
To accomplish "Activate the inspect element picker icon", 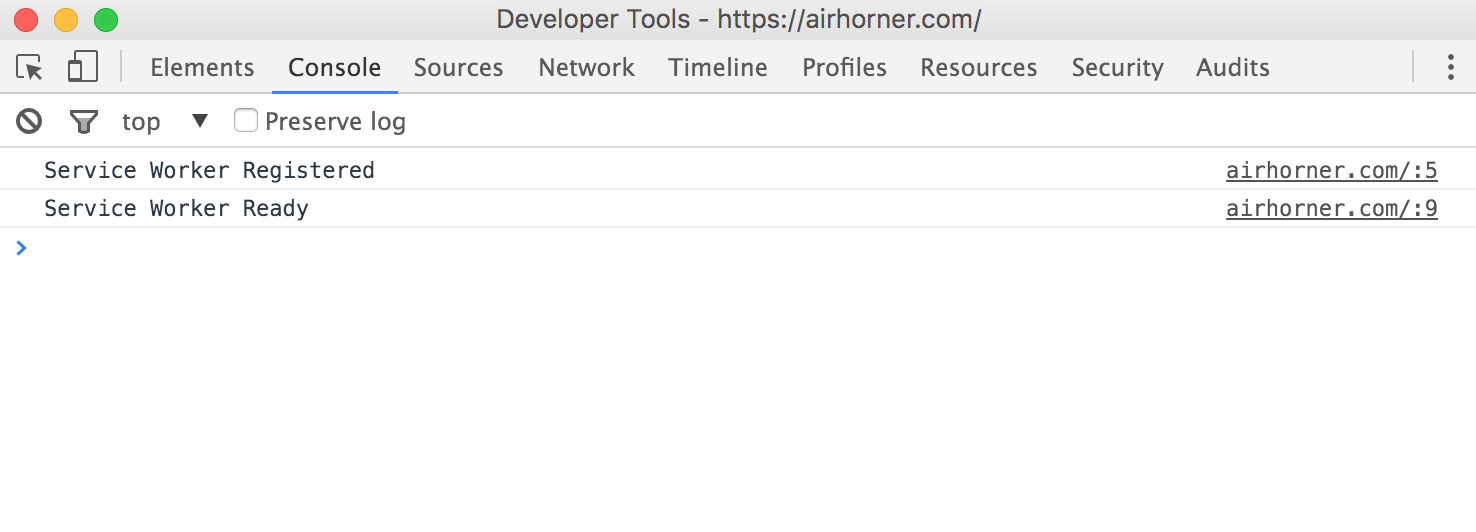I will point(30,68).
